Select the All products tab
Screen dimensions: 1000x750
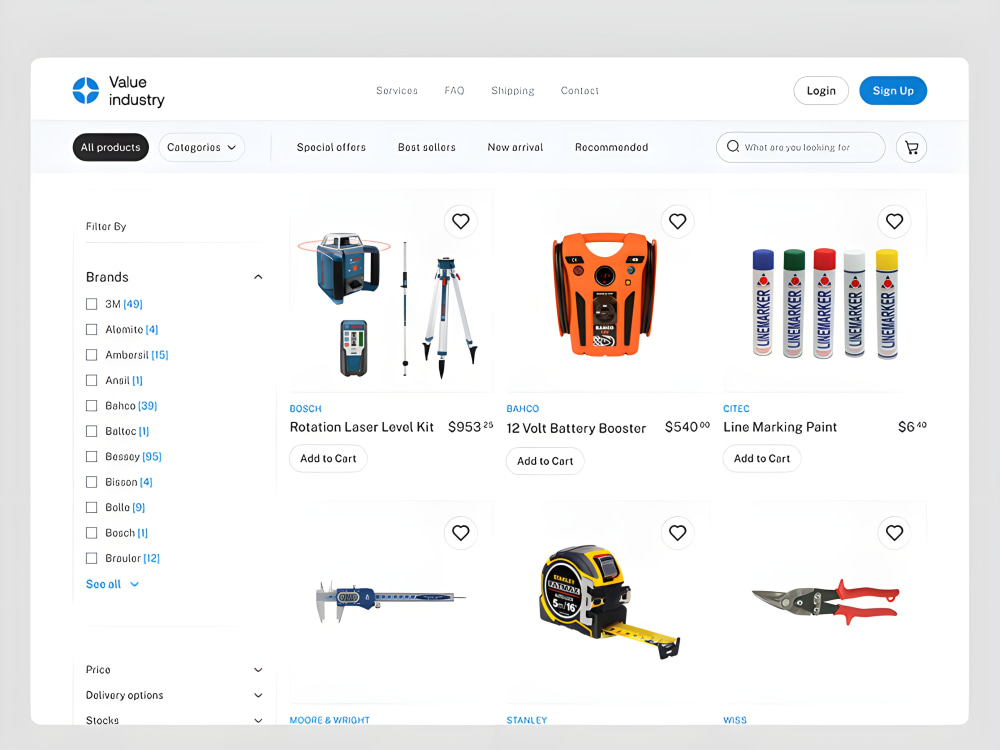[110, 147]
